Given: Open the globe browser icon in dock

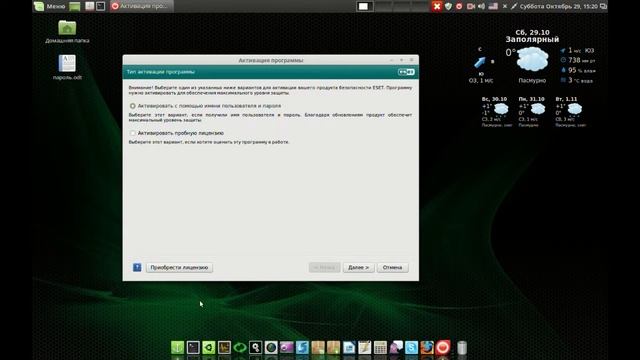Looking at the screenshot, I should click(271, 347).
